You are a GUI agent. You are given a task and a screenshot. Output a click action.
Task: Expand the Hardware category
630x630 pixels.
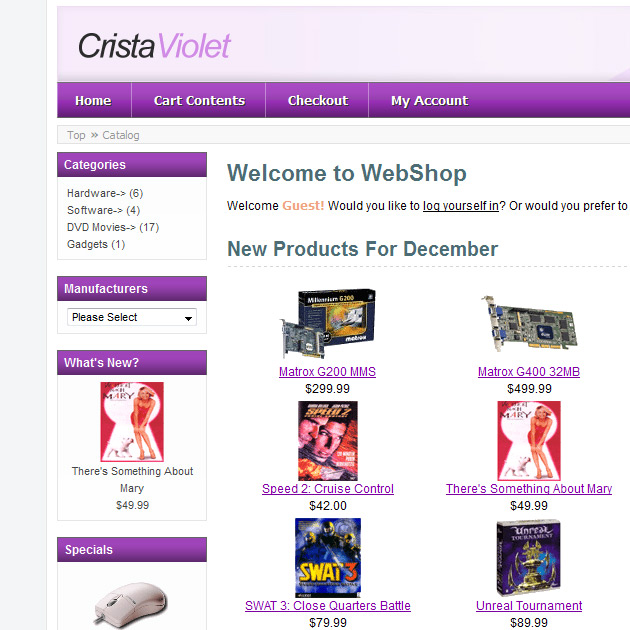105,193
